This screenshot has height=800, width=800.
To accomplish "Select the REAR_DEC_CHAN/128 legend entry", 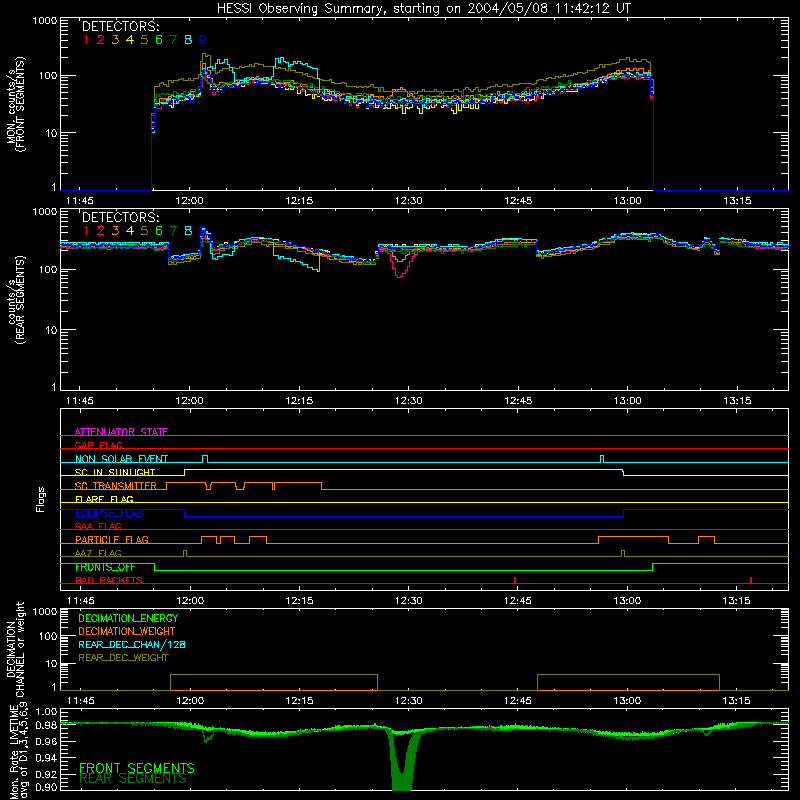I will [x=132, y=644].
